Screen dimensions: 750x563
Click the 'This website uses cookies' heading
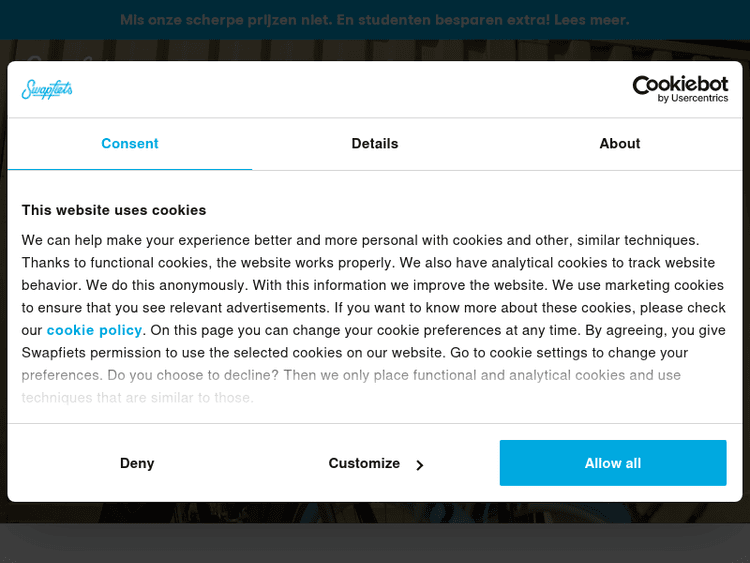point(114,210)
